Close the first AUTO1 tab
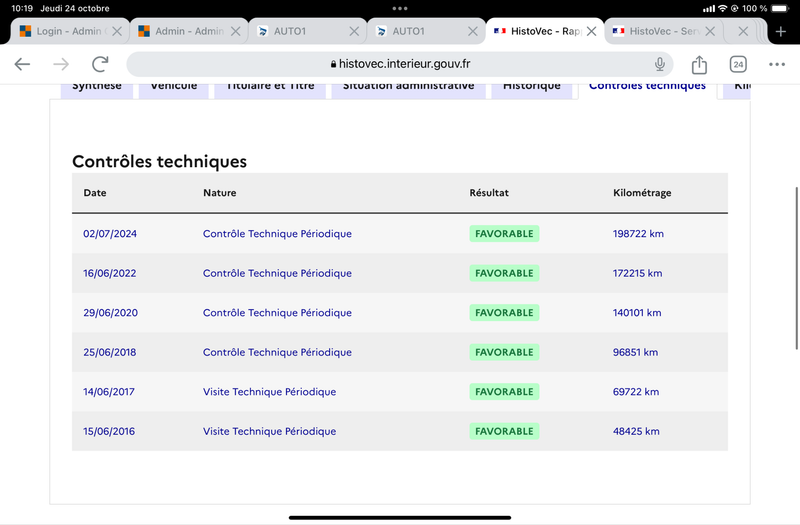800x525 pixels. [354, 32]
